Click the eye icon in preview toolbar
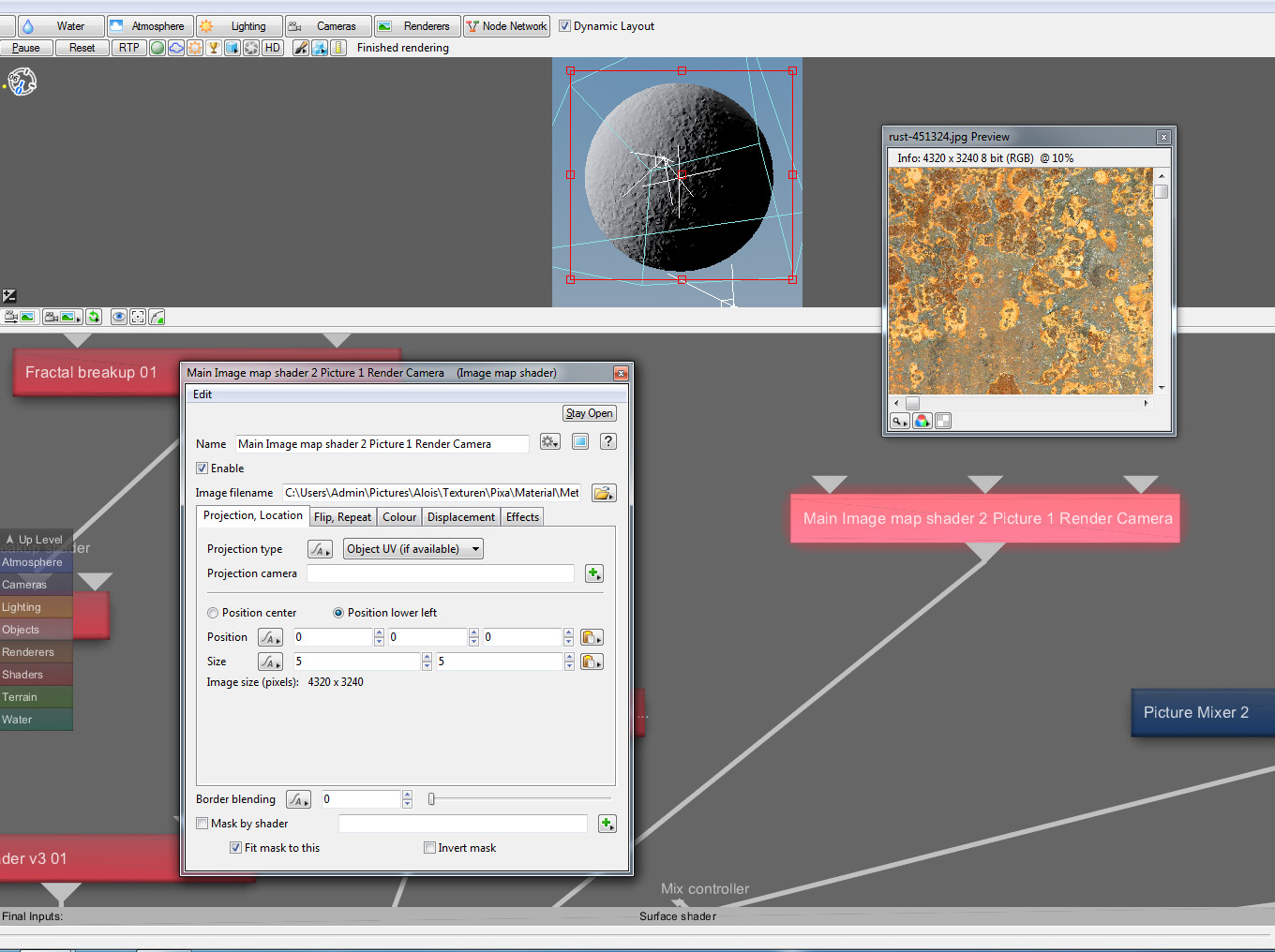1275x952 pixels. (119, 317)
